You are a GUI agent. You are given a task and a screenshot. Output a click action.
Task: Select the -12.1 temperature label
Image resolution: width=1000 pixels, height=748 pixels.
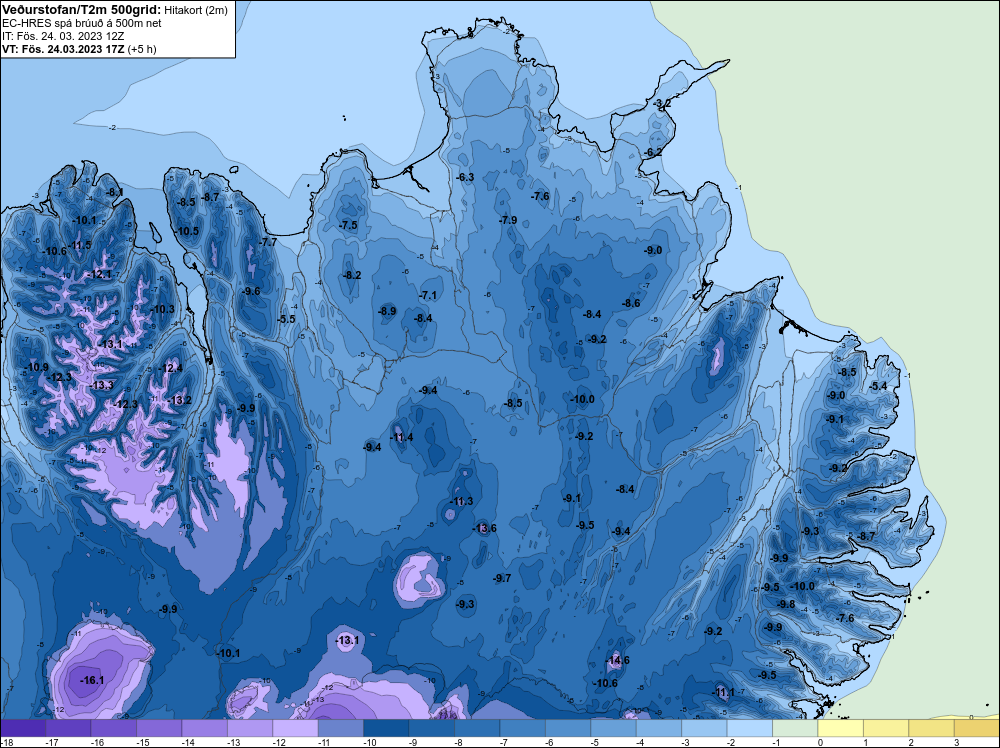[99, 274]
